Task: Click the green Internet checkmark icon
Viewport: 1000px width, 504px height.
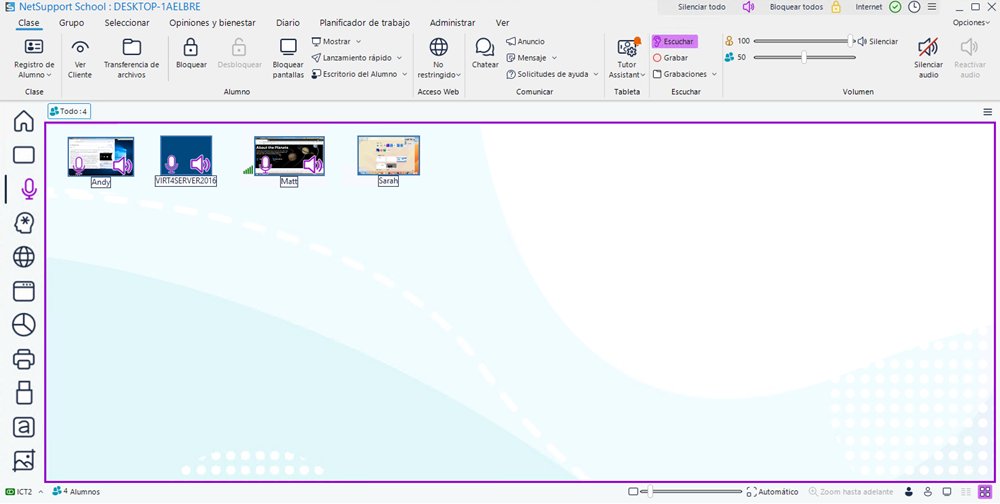Action: (895, 7)
